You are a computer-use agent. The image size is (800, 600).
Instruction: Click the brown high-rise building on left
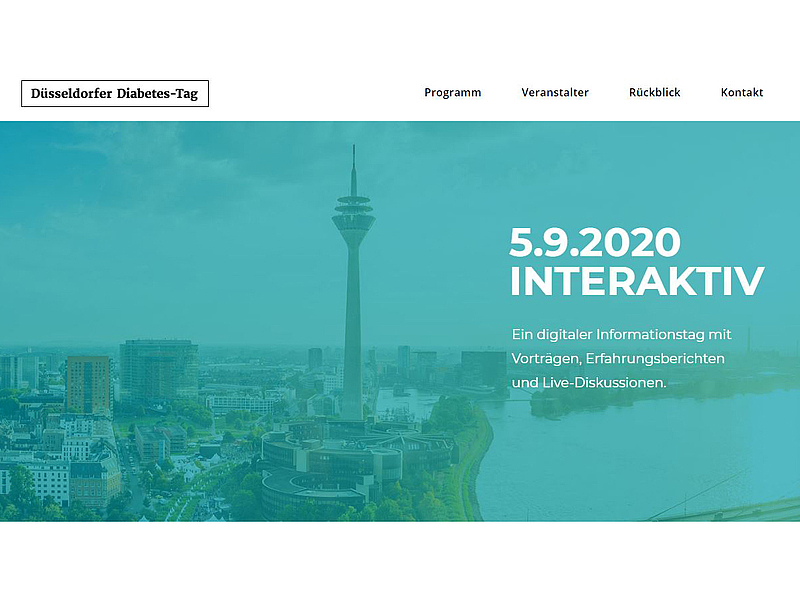click(x=88, y=385)
